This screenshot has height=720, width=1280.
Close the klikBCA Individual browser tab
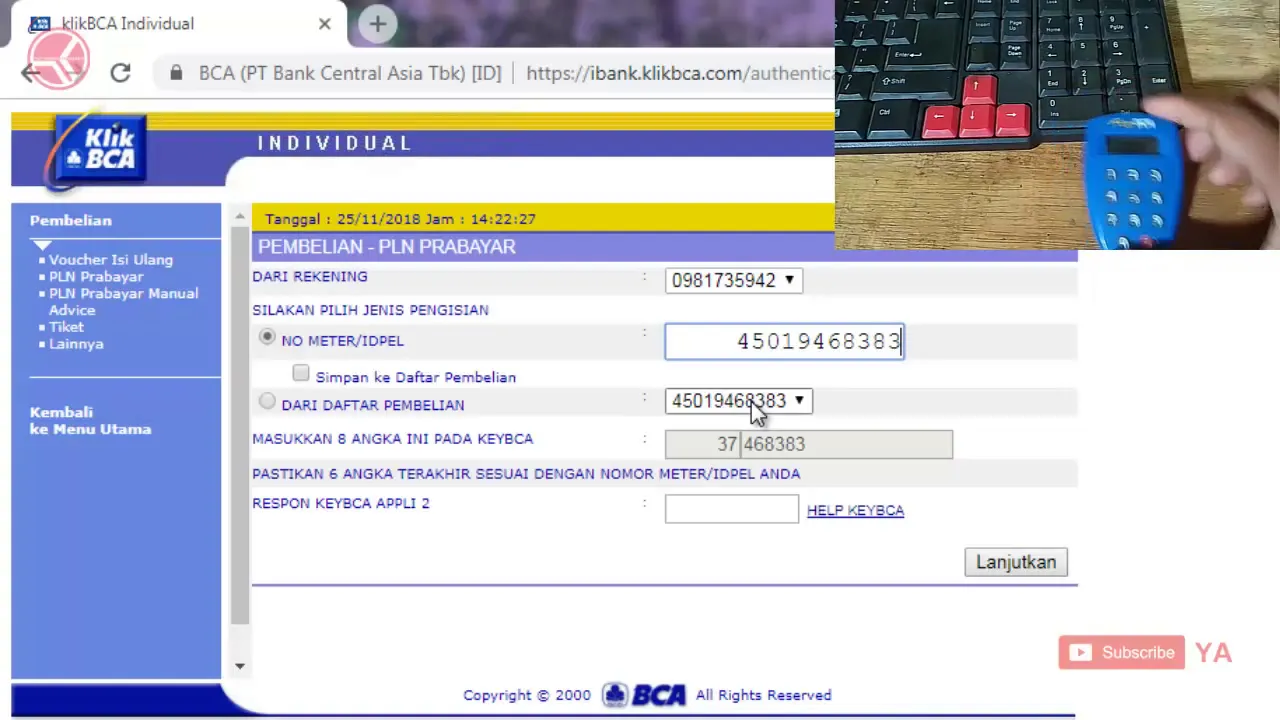click(x=324, y=23)
